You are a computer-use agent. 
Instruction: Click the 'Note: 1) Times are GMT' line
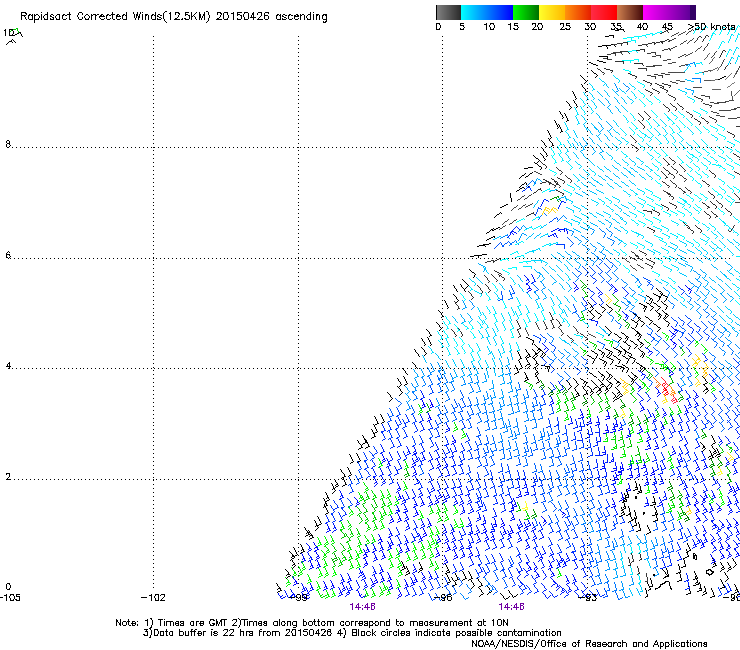point(312,623)
